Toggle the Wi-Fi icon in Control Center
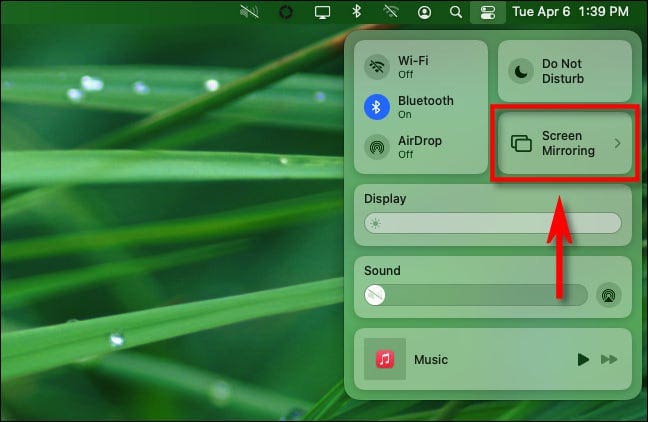 376,67
